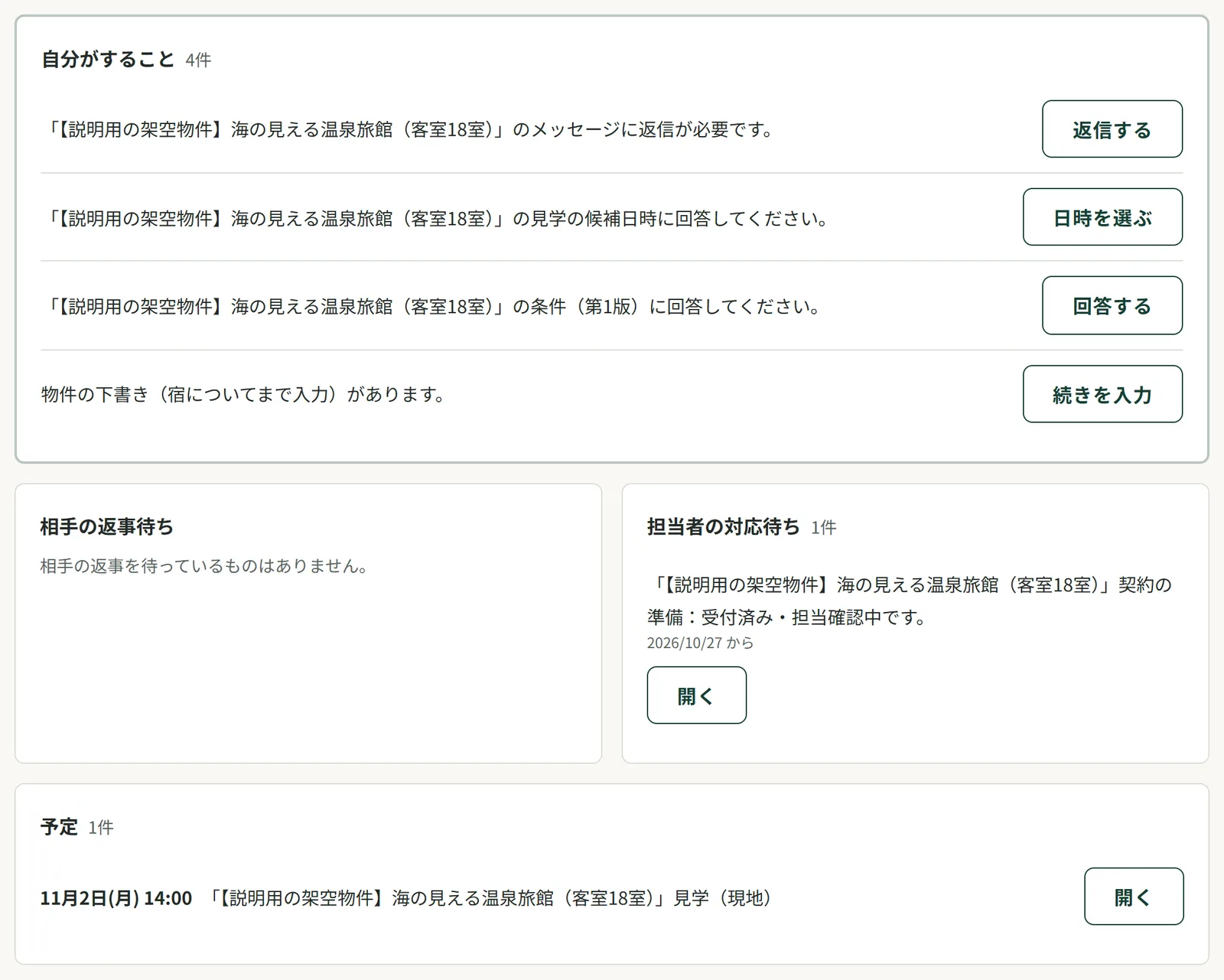Select the 見学（現地） schedule description text
1224x980 pixels.
(x=490, y=898)
